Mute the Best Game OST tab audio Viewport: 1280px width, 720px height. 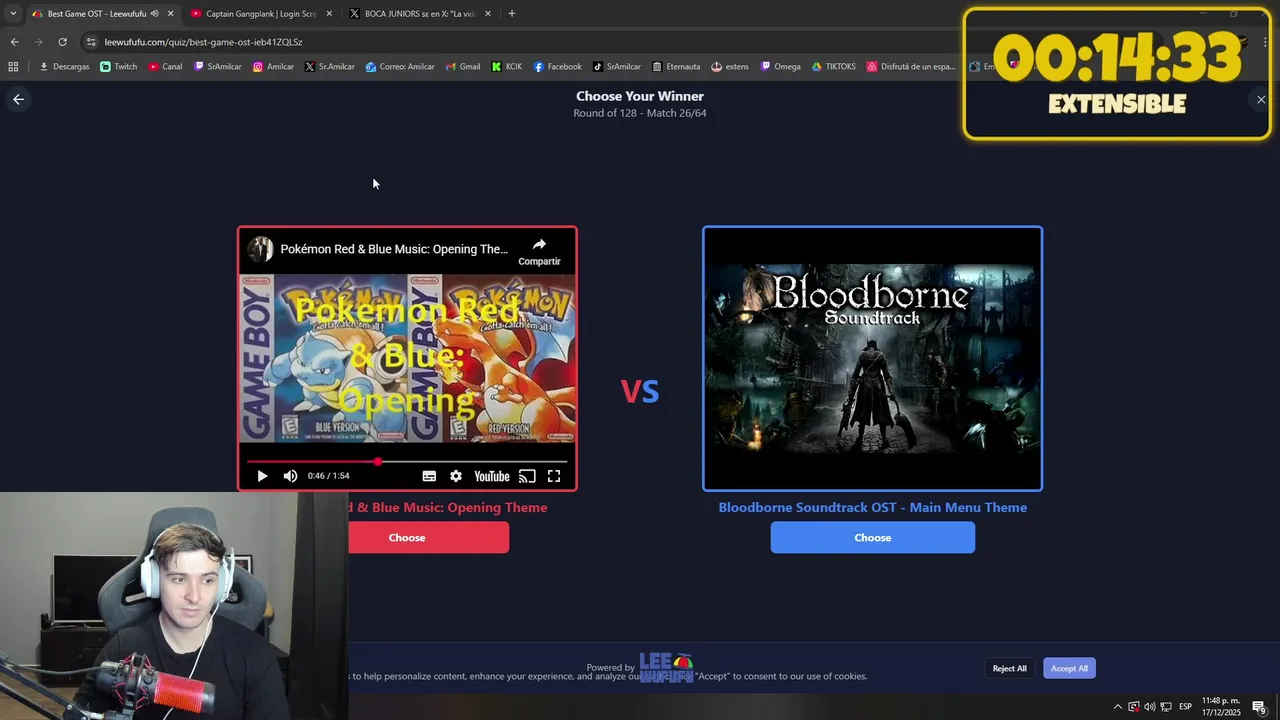tap(154, 14)
